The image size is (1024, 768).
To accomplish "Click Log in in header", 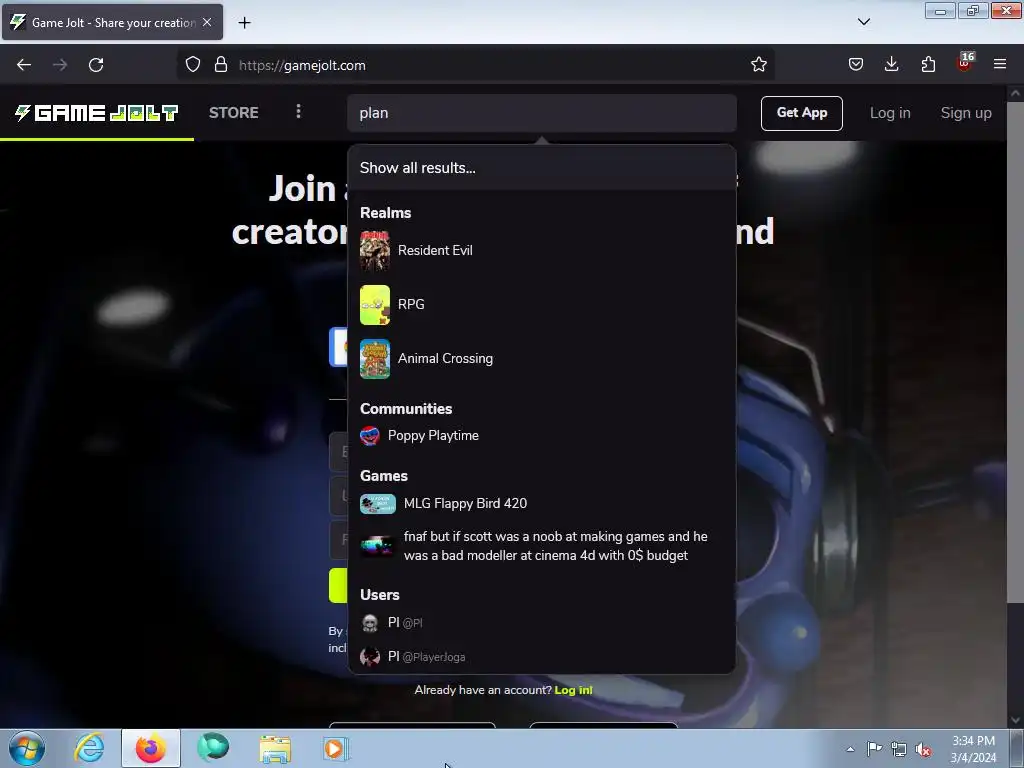I will pos(890,113).
